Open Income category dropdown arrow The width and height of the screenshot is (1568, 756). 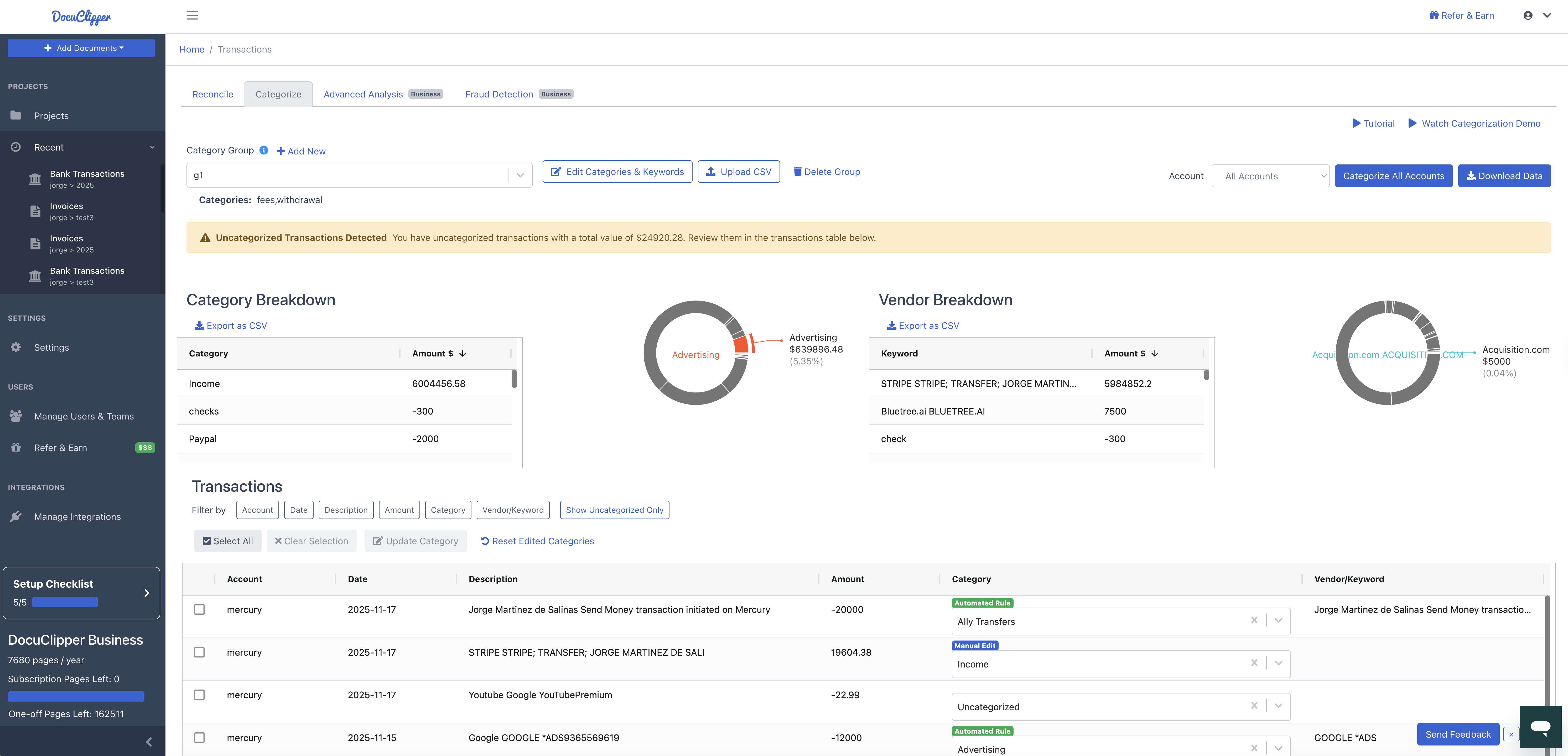coord(1278,663)
